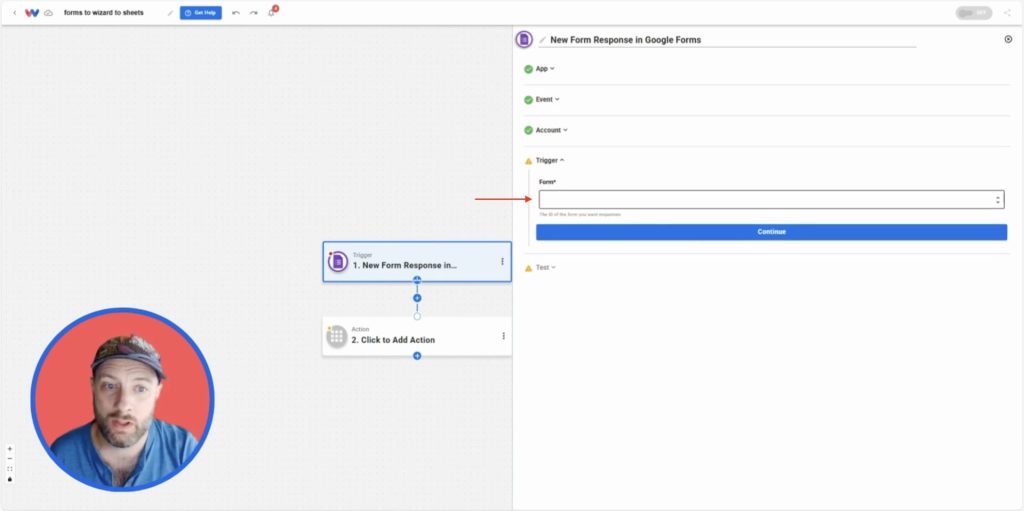Open the trigger node three-dot menu
1024x511 pixels.
[x=502, y=261]
